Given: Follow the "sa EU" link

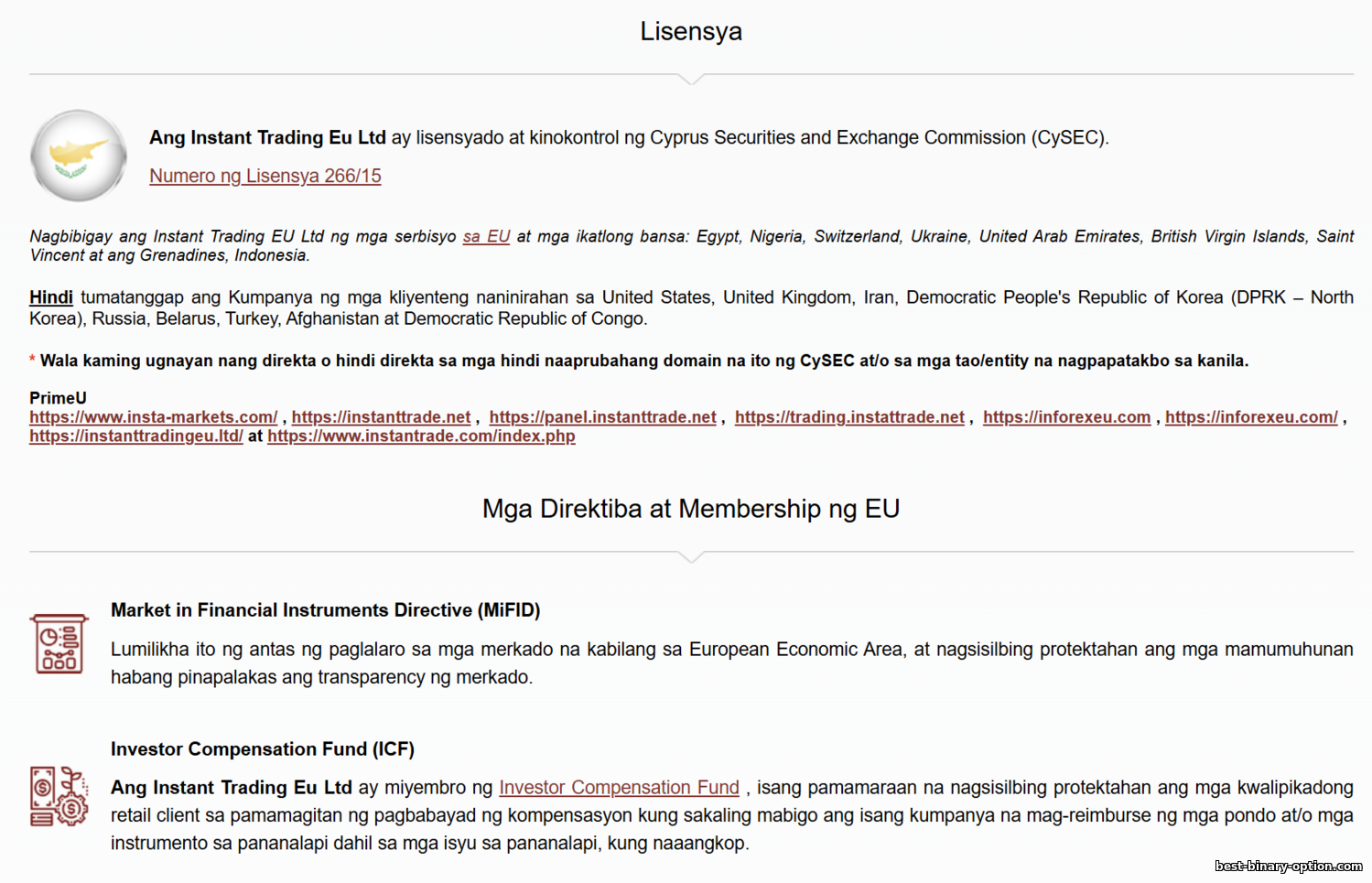Looking at the screenshot, I should click(486, 236).
